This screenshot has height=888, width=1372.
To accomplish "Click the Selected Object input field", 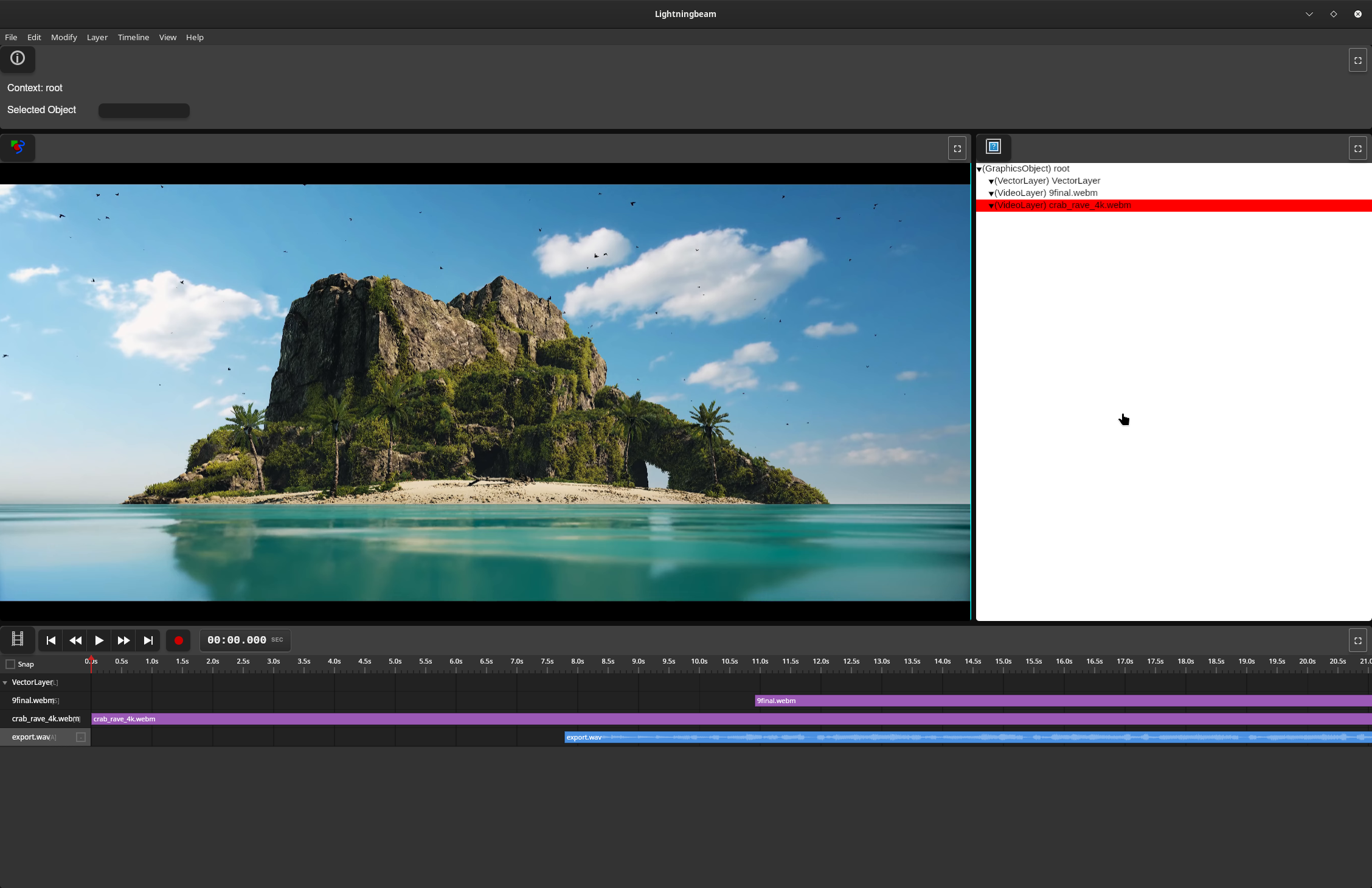I will click(x=144, y=111).
